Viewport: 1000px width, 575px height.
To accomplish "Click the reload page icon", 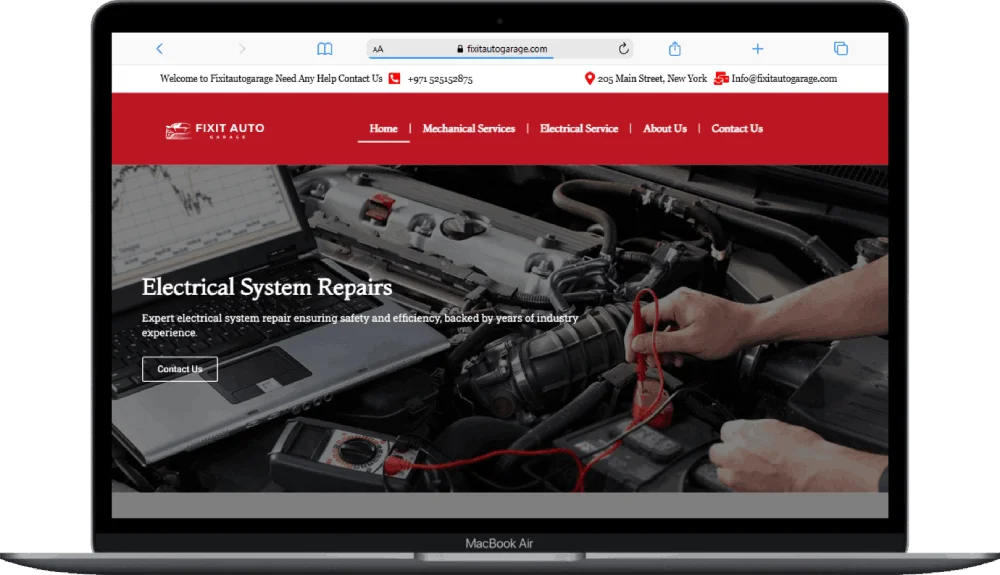I will (623, 49).
